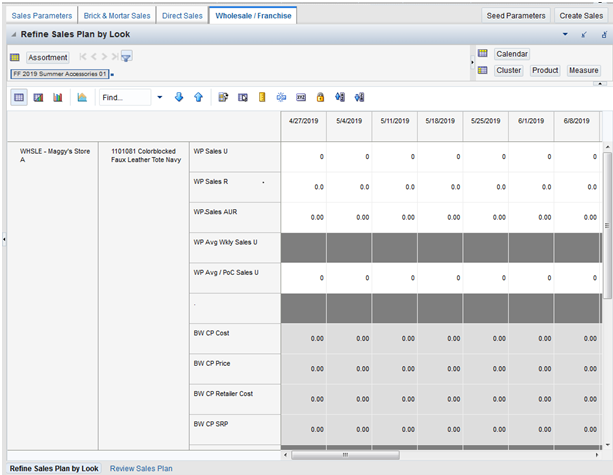This screenshot has height=475, width=613.
Task: Select the 6/8/2019 column header
Action: (x=576, y=126)
